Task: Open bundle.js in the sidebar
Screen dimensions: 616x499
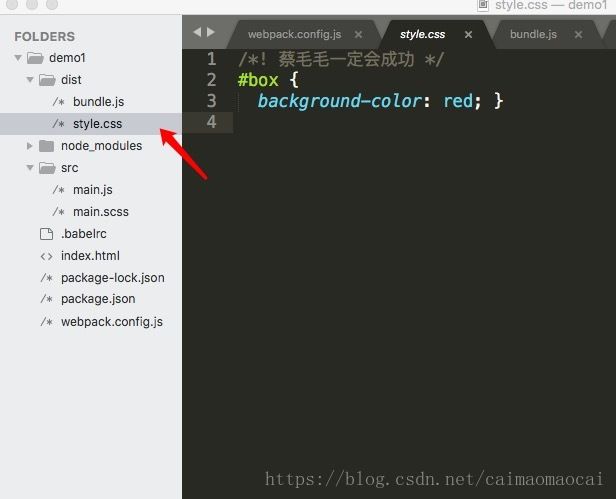Action: pos(98,102)
